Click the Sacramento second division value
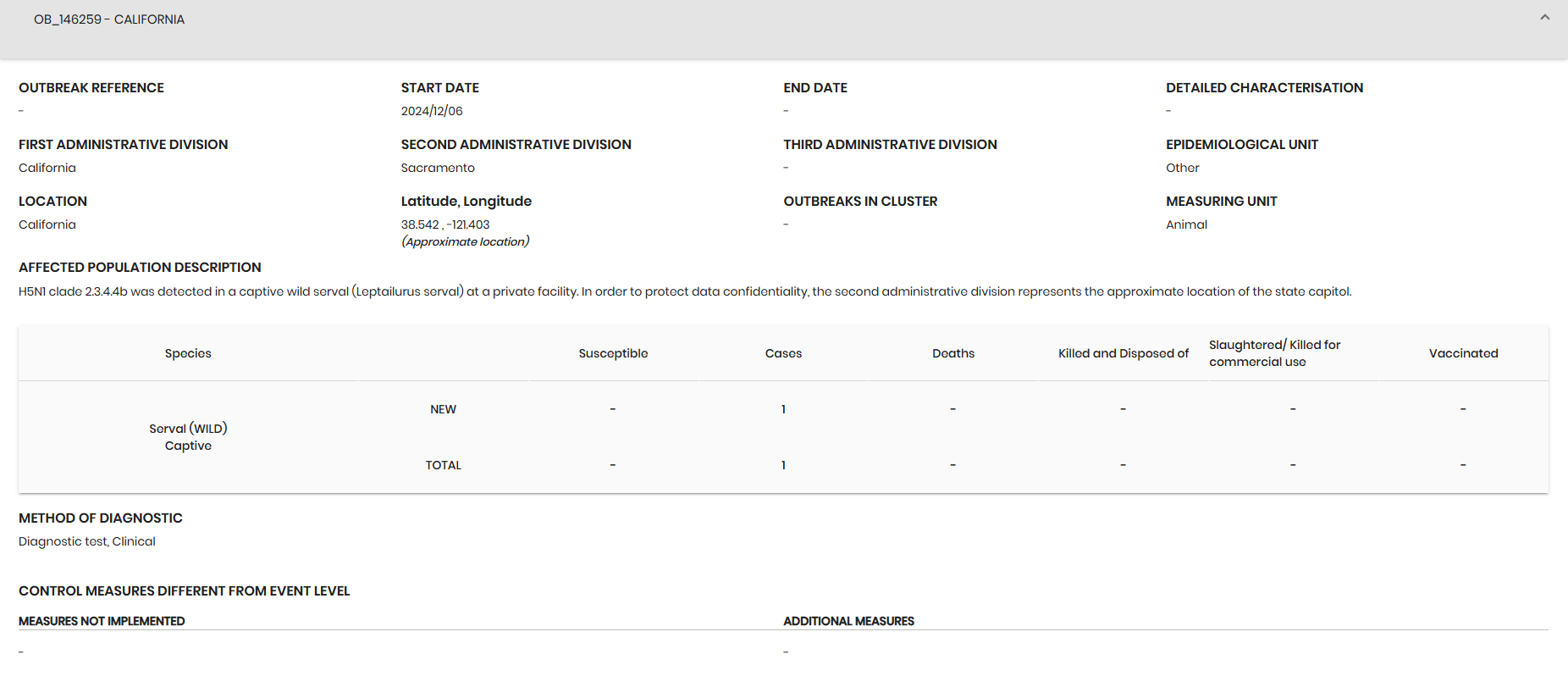Image resolution: width=1568 pixels, height=676 pixels. [x=438, y=168]
